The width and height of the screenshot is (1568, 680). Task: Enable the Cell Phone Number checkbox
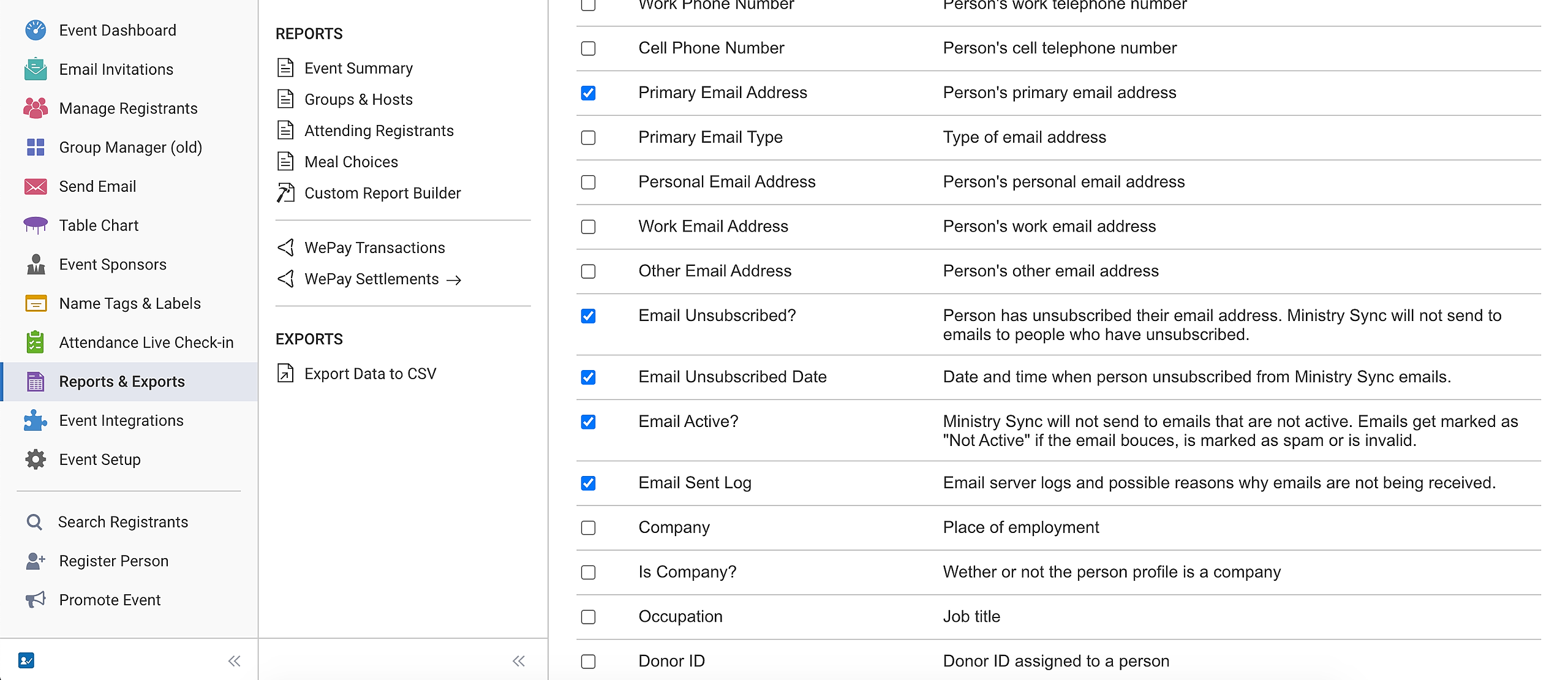pyautogui.click(x=588, y=48)
